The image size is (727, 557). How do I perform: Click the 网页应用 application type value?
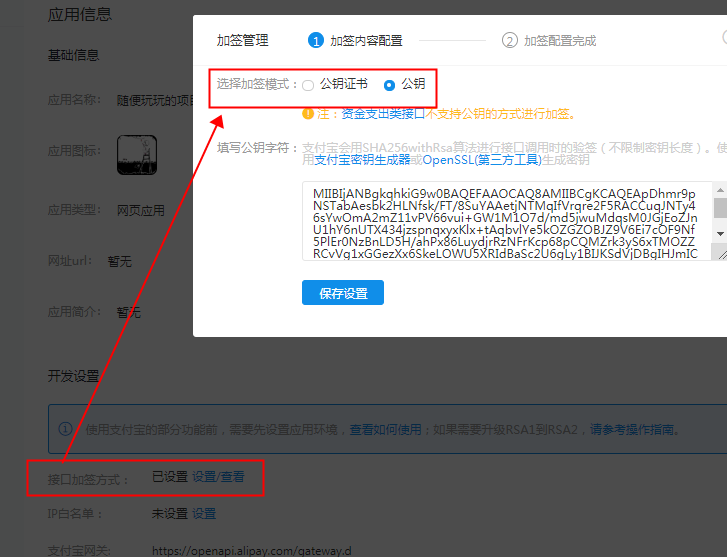coord(140,211)
